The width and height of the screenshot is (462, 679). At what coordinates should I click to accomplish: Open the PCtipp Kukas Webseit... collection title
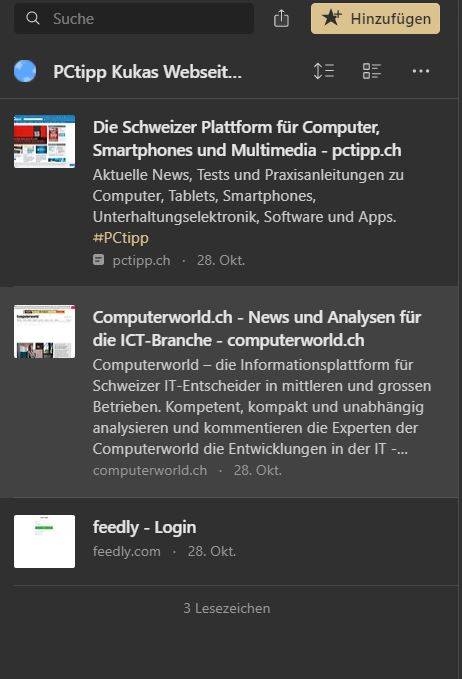(147, 72)
